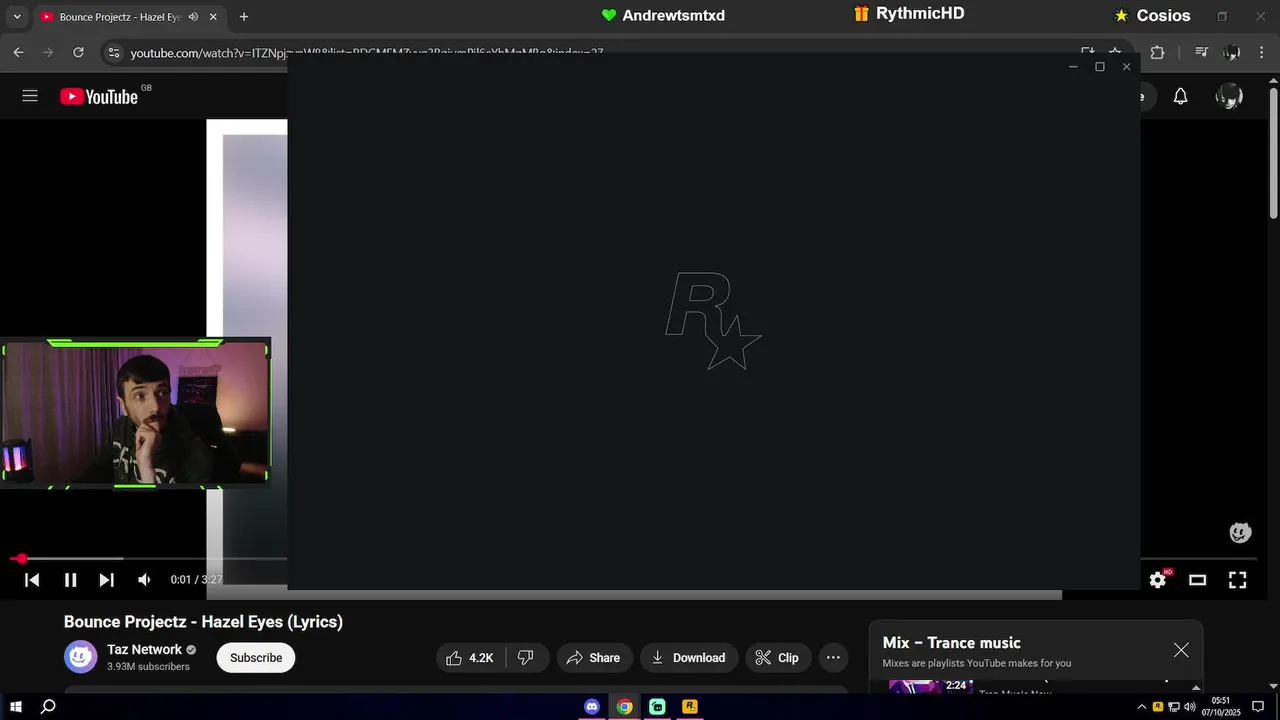Mute the tab via its audio icon
This screenshot has height=720, width=1280.
tap(193, 17)
